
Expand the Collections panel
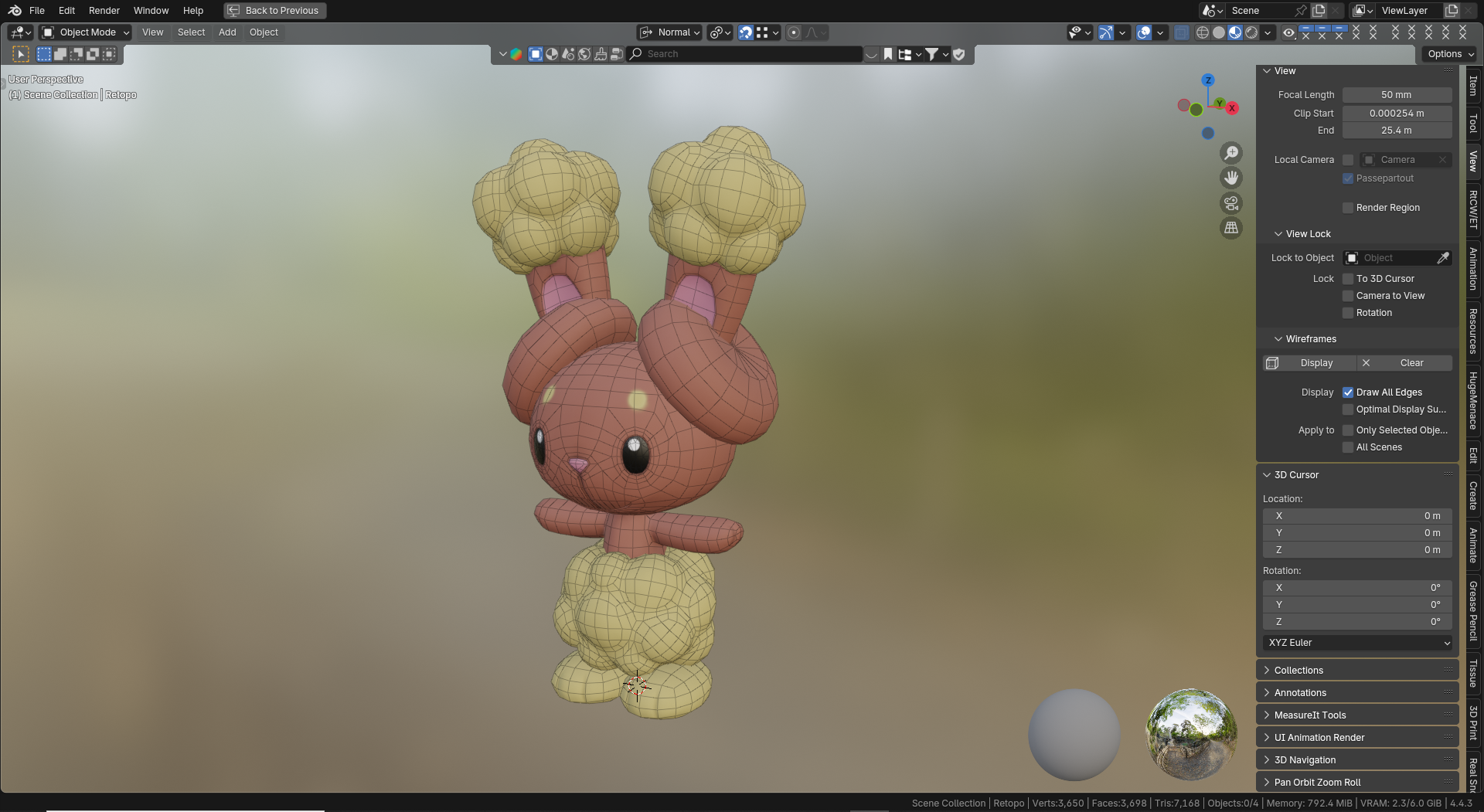point(1298,671)
